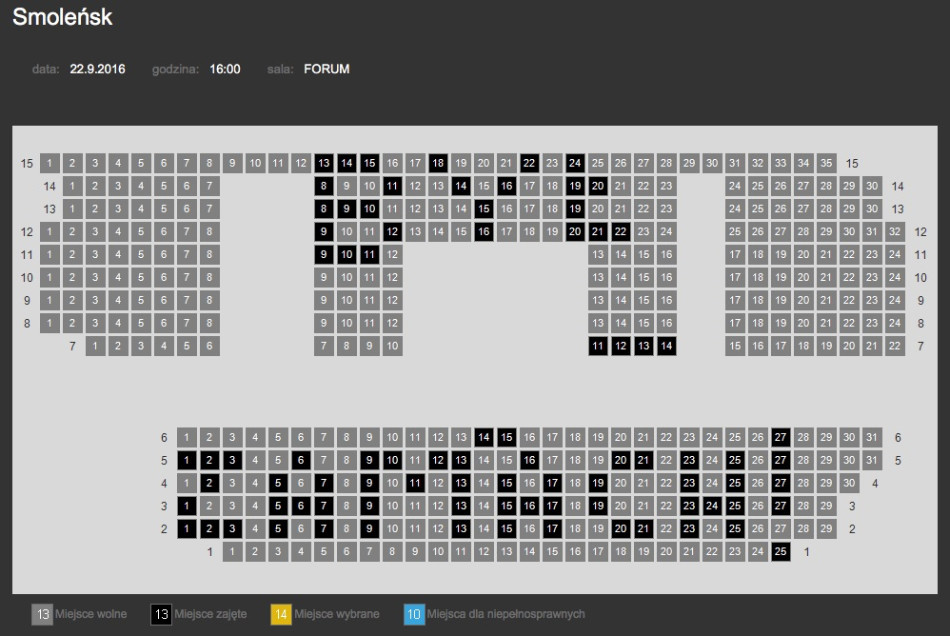Choose free seat 4 in row 2
Screen dimensions: 950x636
pyautogui.click(x=255, y=529)
